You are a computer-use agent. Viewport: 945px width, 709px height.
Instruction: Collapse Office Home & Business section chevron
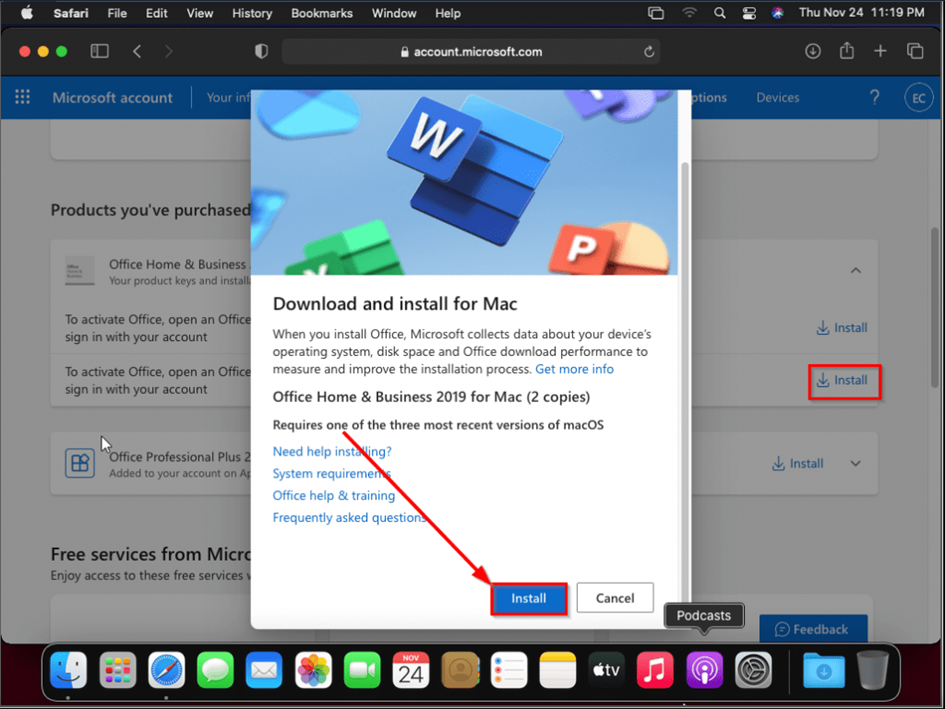pyautogui.click(x=855, y=271)
